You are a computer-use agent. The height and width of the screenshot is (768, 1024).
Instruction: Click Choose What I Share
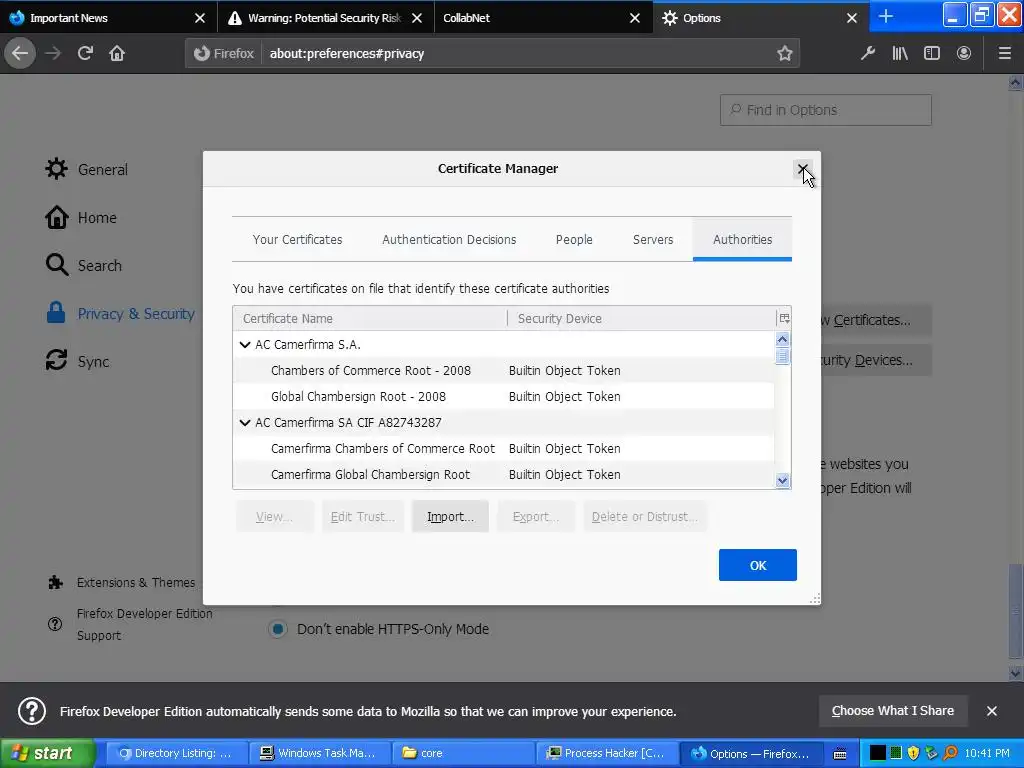click(893, 711)
